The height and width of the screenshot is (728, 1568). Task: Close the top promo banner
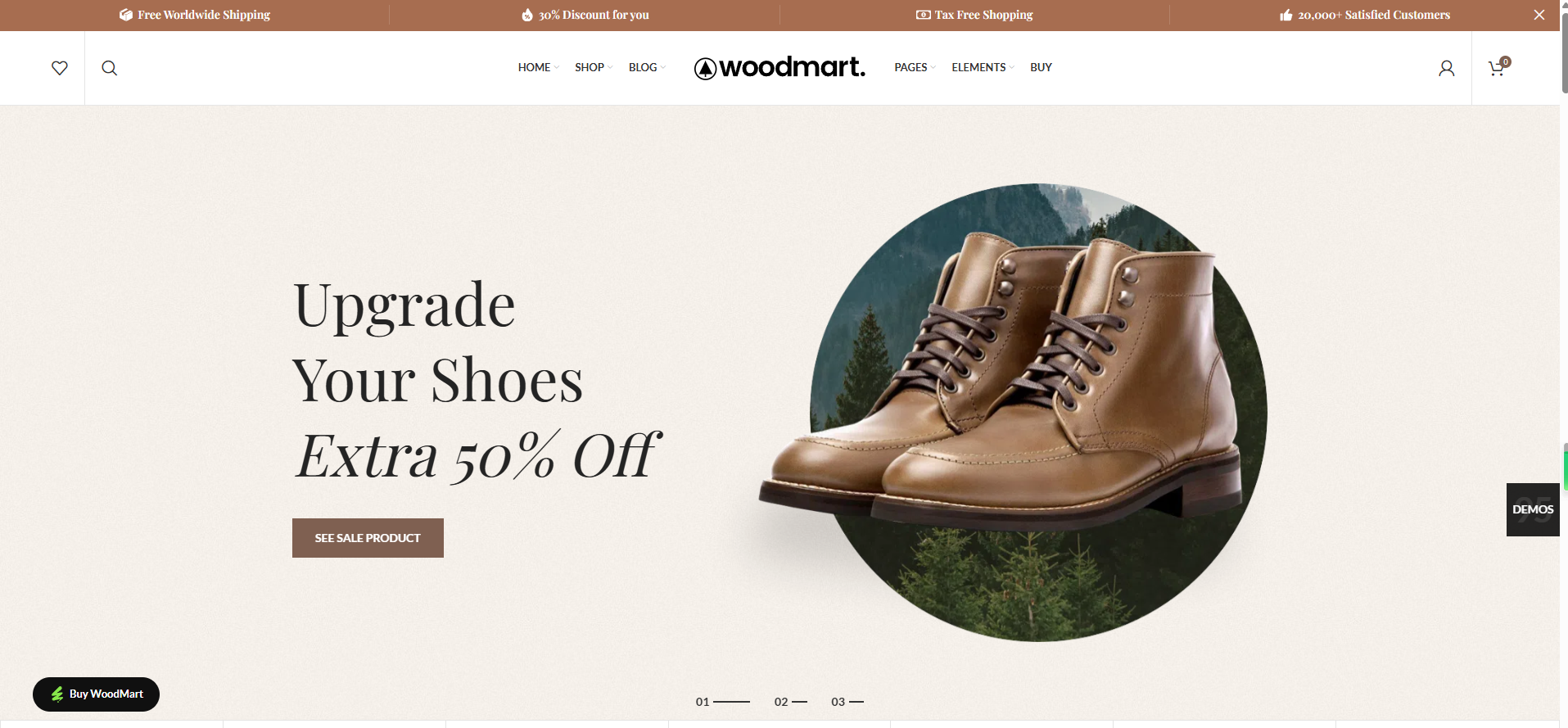coord(1539,15)
